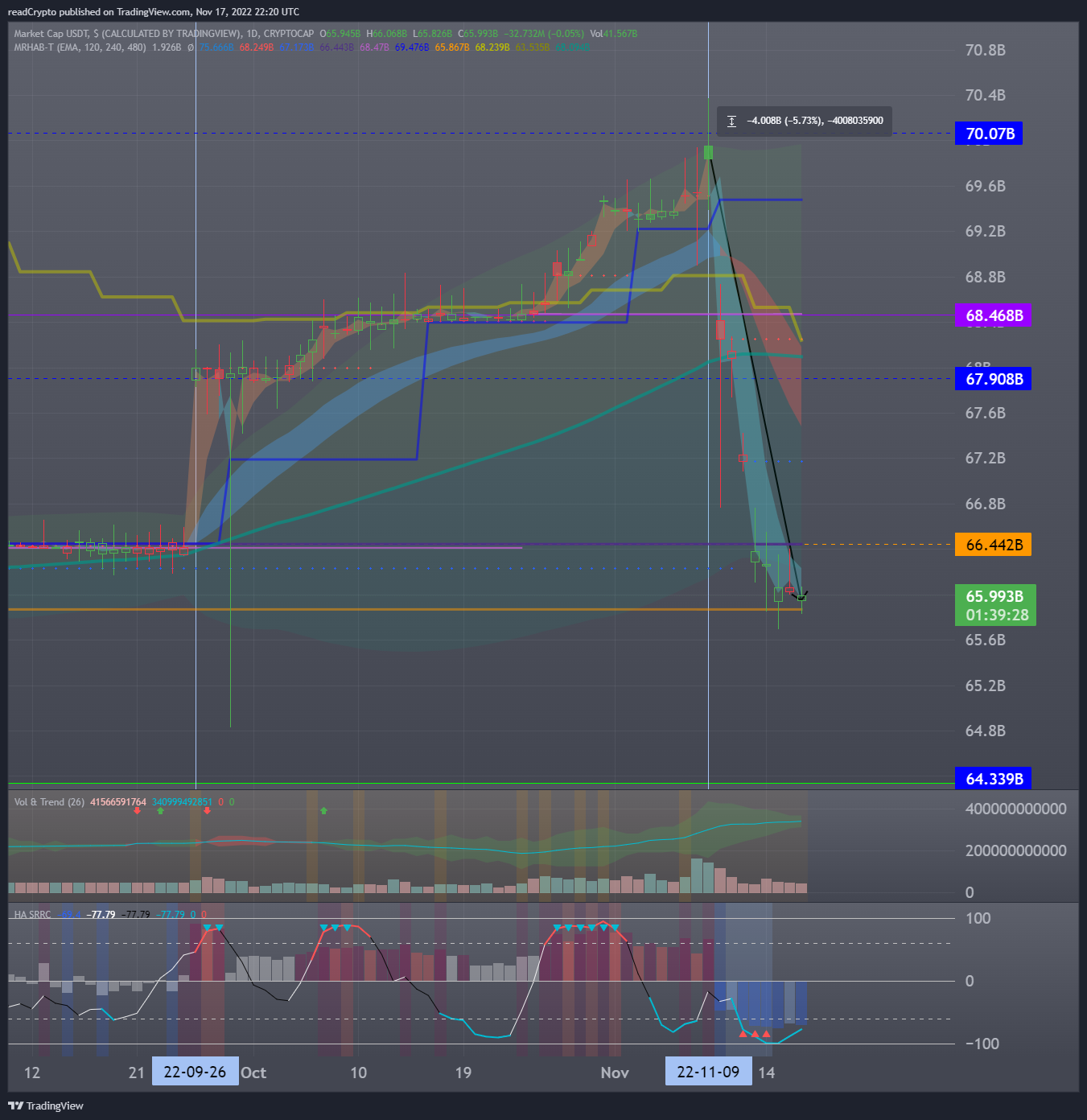Click the yellow 68.239B indicator value
Image resolution: width=1087 pixels, height=1120 pixels.
[x=492, y=47]
